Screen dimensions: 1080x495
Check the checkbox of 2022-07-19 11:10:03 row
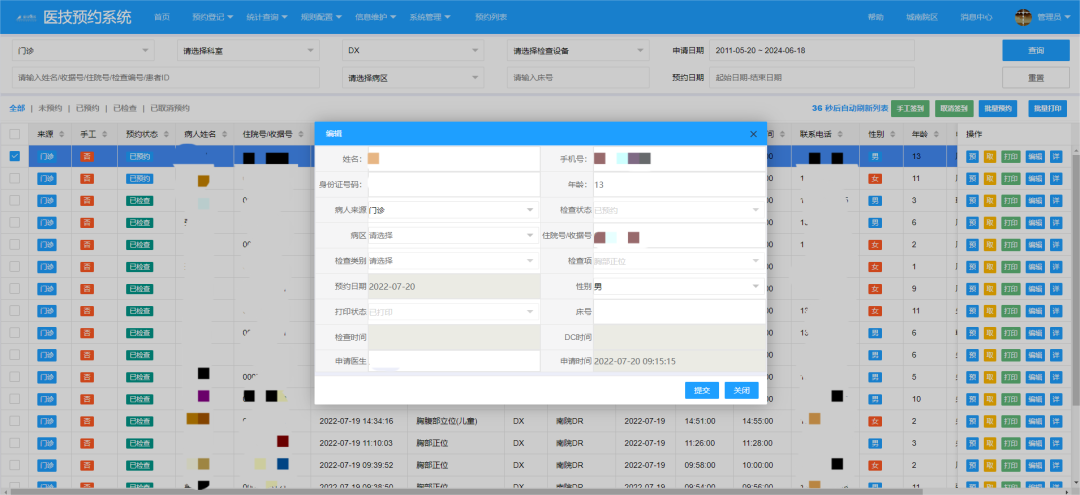click(x=14, y=443)
